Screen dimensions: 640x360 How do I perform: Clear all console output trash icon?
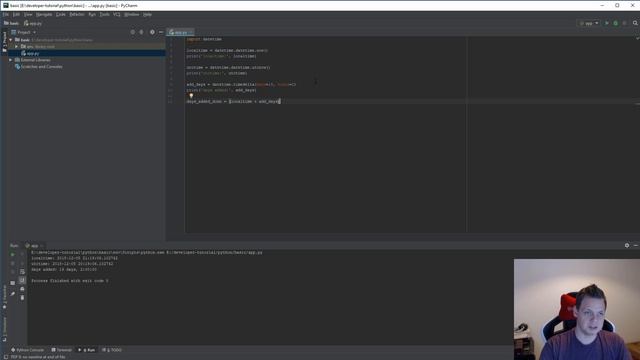tap(22, 298)
